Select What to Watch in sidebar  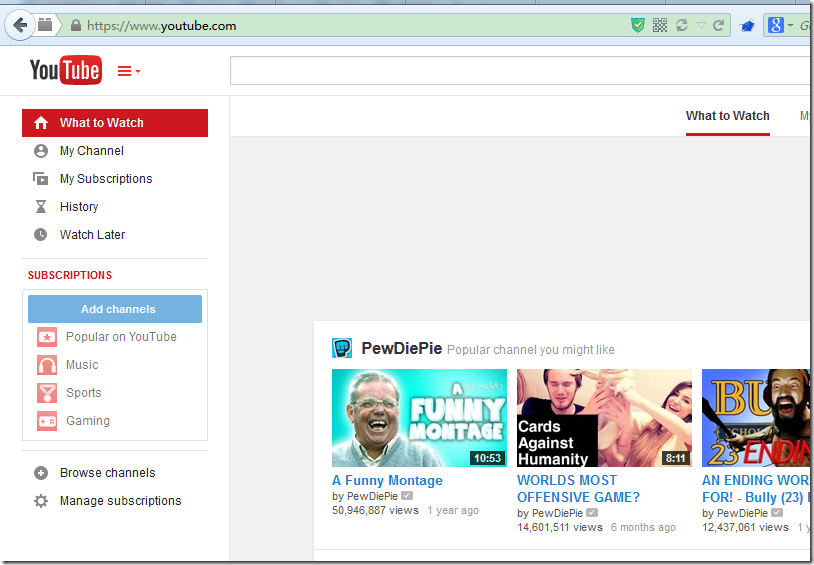115,123
